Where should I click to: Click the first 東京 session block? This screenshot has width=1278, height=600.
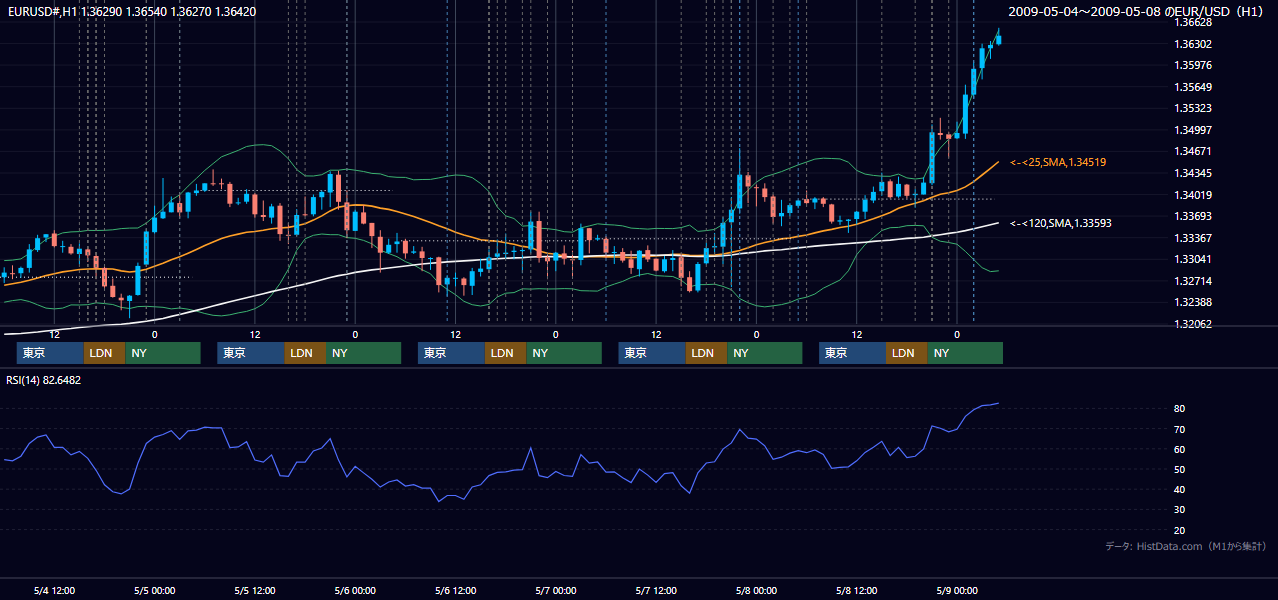50,353
